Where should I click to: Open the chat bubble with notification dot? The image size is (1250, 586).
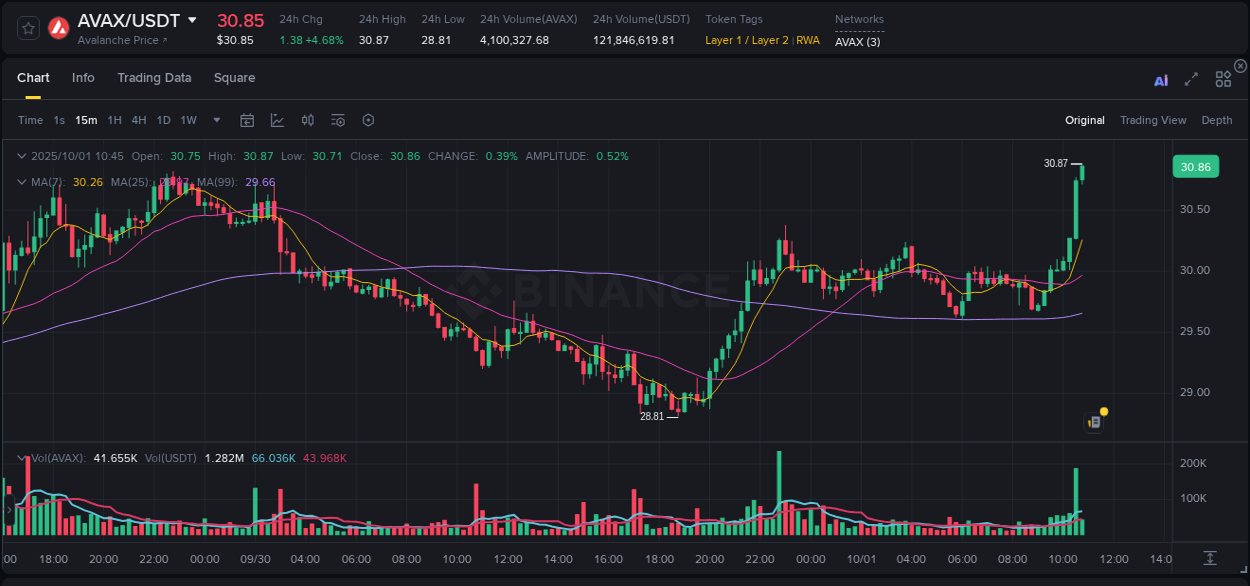(1093, 420)
